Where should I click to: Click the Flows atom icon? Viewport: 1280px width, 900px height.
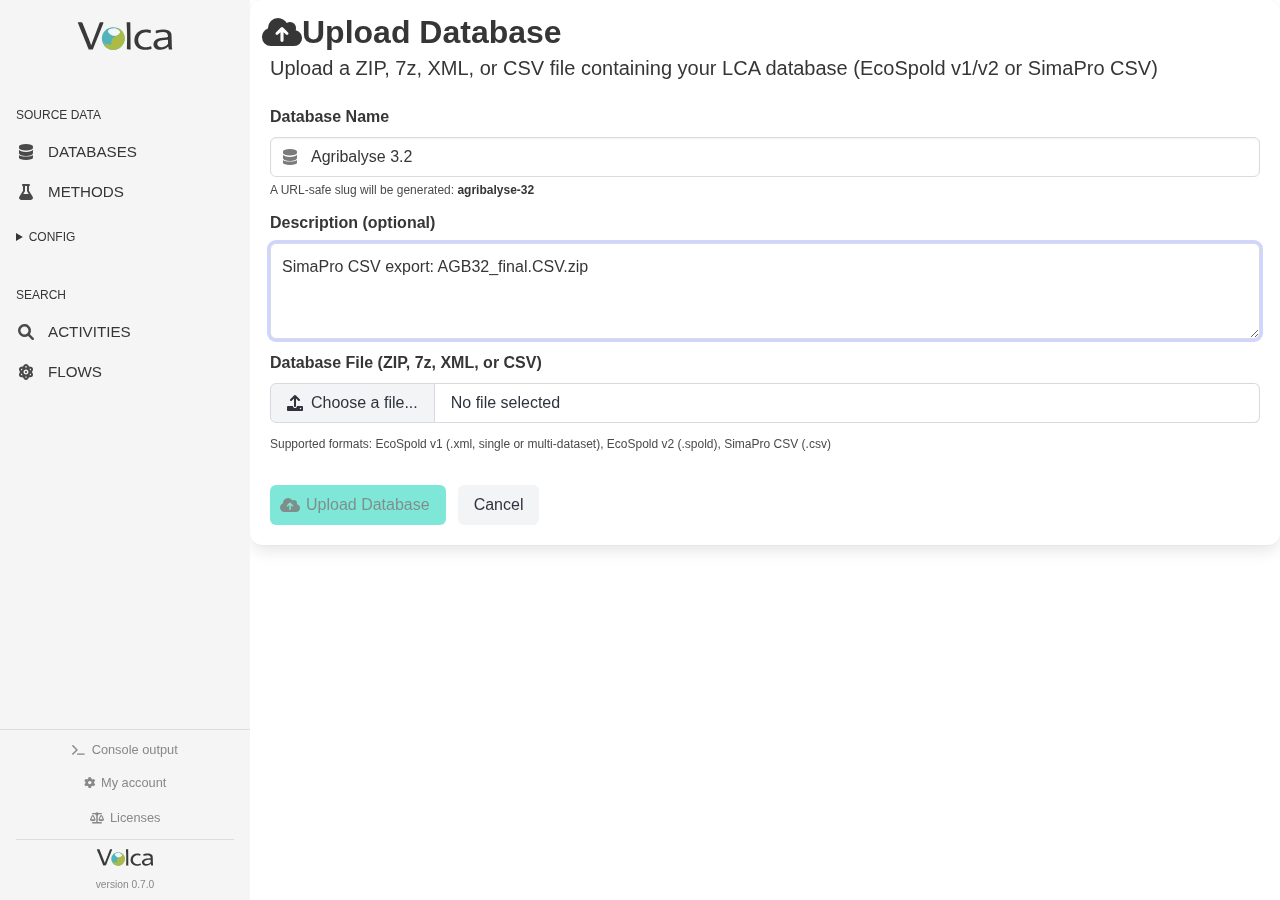tap(26, 372)
